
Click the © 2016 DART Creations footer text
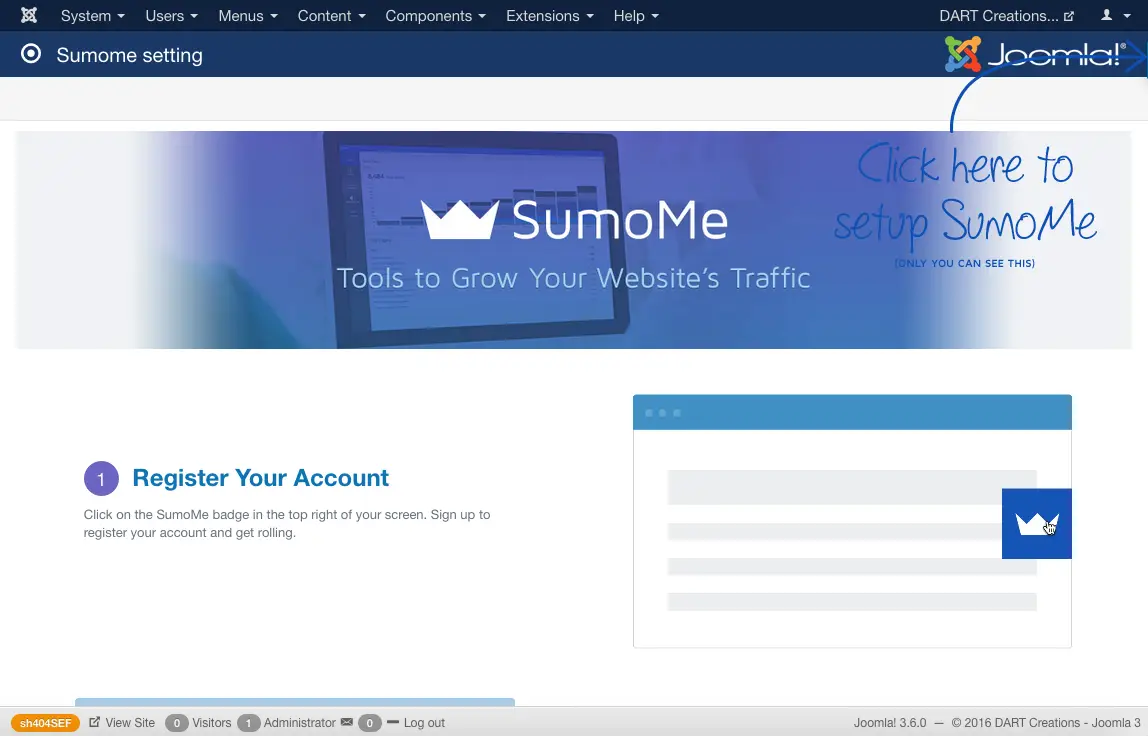[x=1046, y=723]
